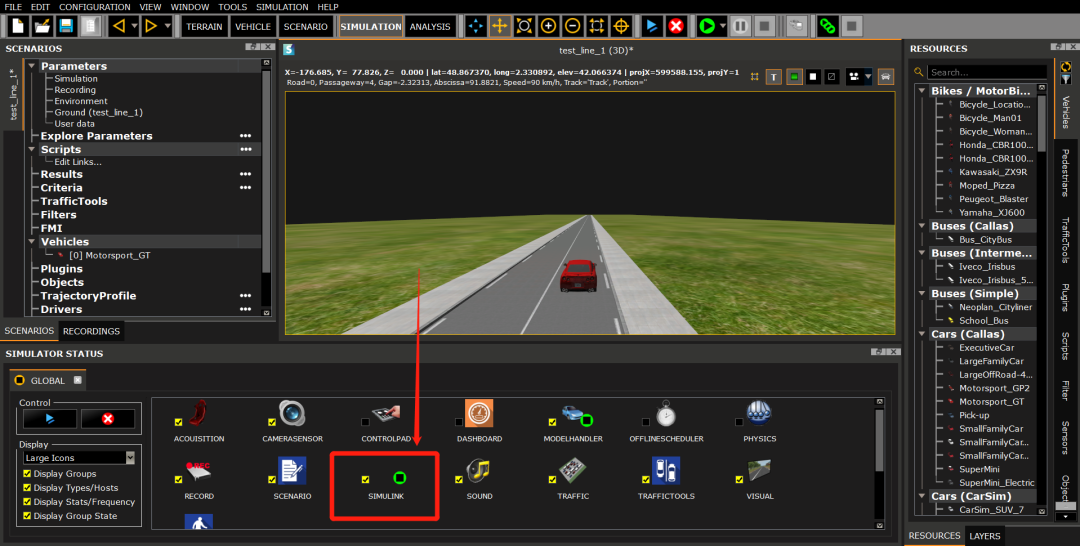This screenshot has height=546, width=1080.
Task: Open the CONFIGURATION menu
Action: coord(94,7)
